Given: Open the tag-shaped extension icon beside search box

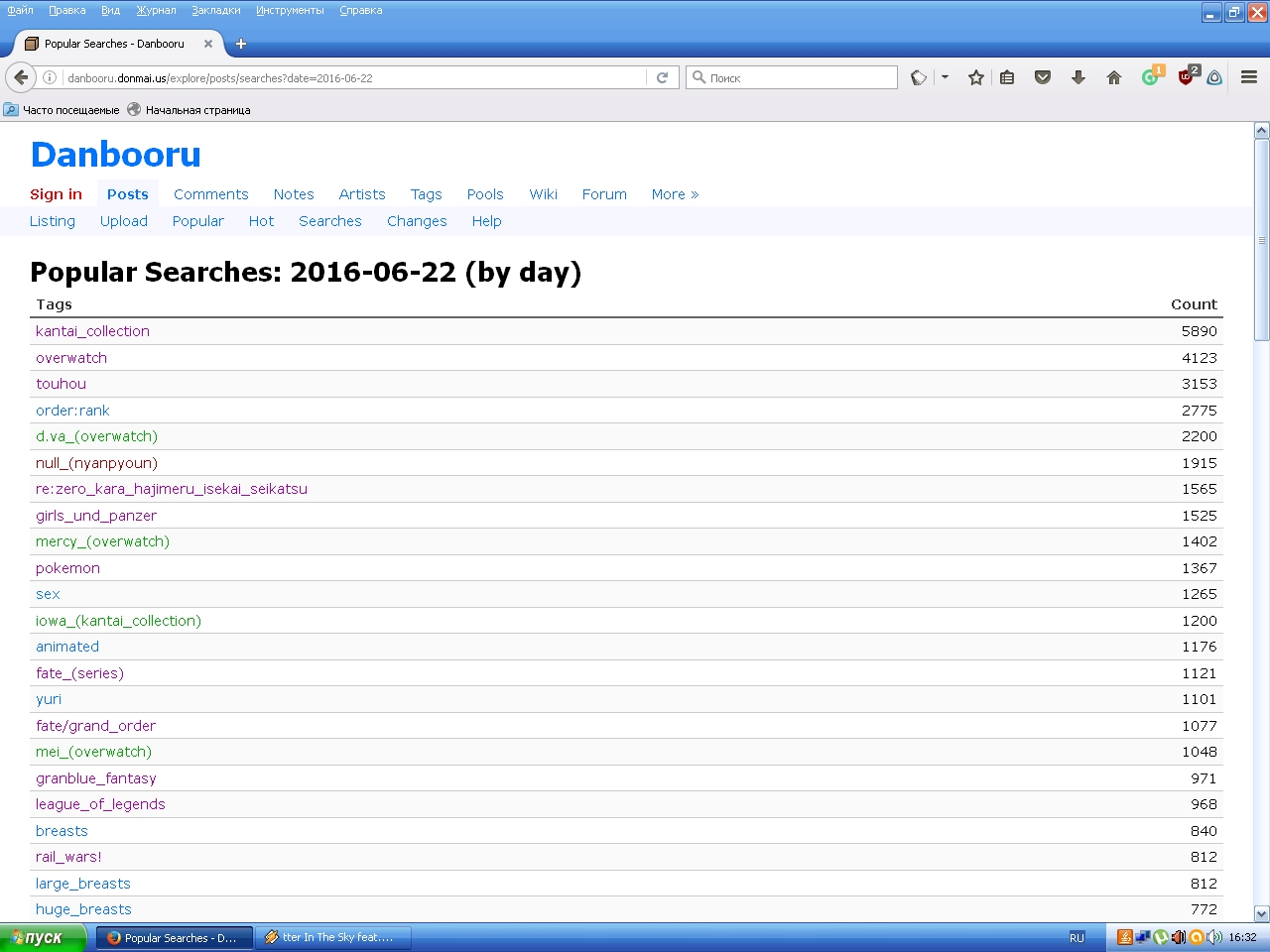Looking at the screenshot, I should (x=919, y=77).
